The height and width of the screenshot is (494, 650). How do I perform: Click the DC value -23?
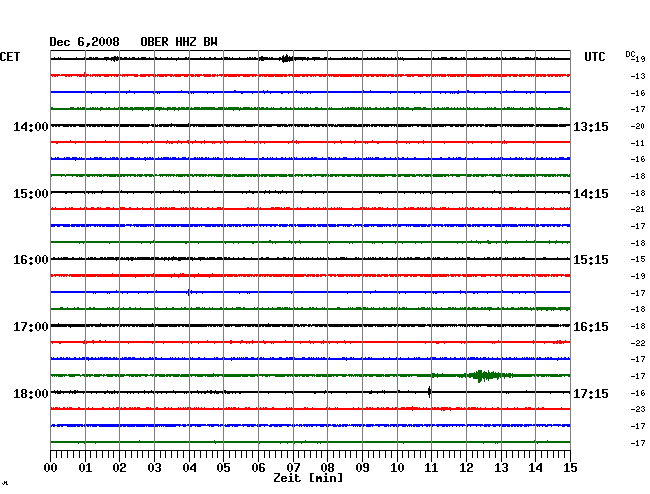[638, 409]
